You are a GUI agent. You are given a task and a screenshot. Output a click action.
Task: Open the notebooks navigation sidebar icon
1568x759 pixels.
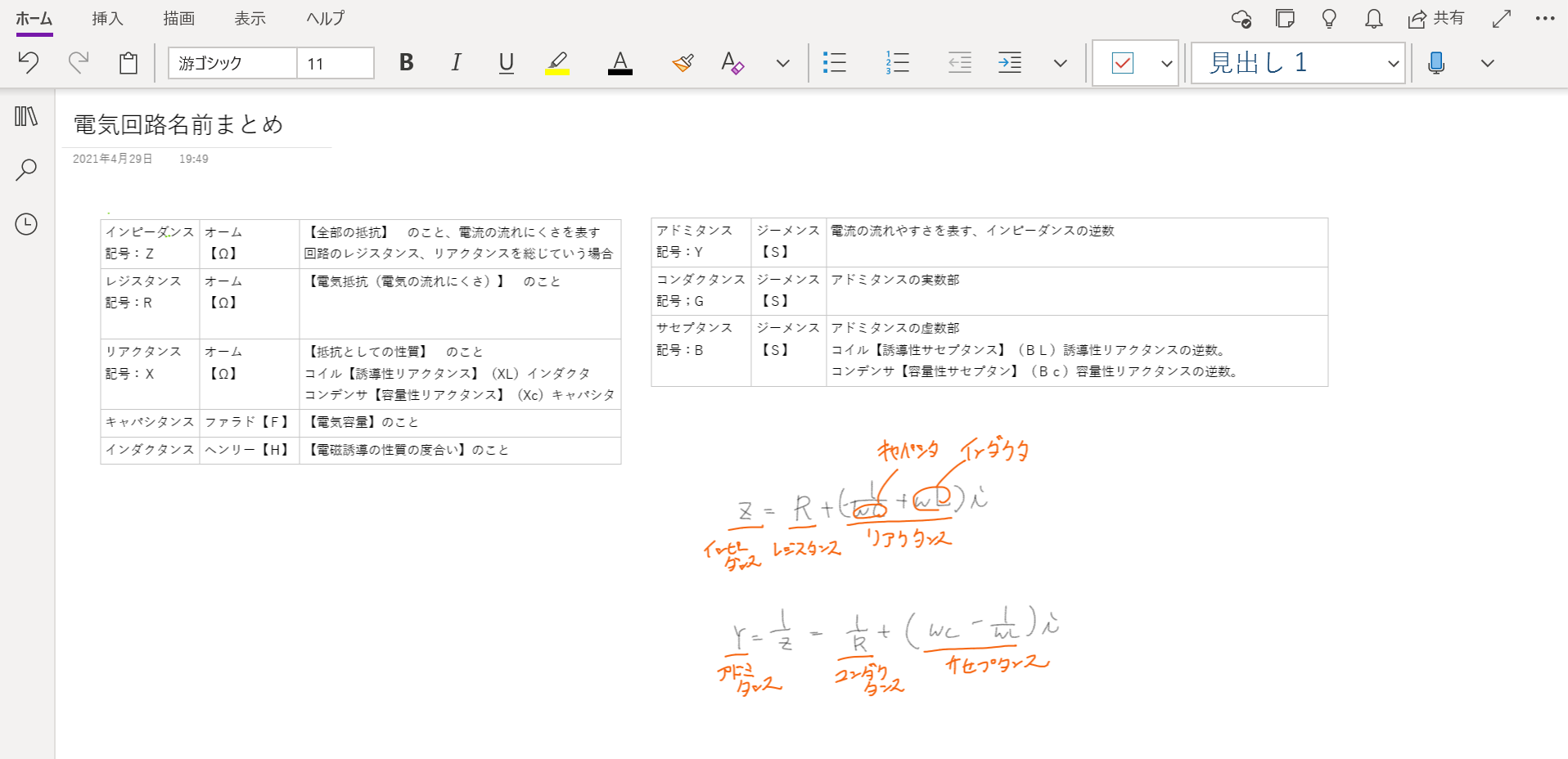[26, 117]
